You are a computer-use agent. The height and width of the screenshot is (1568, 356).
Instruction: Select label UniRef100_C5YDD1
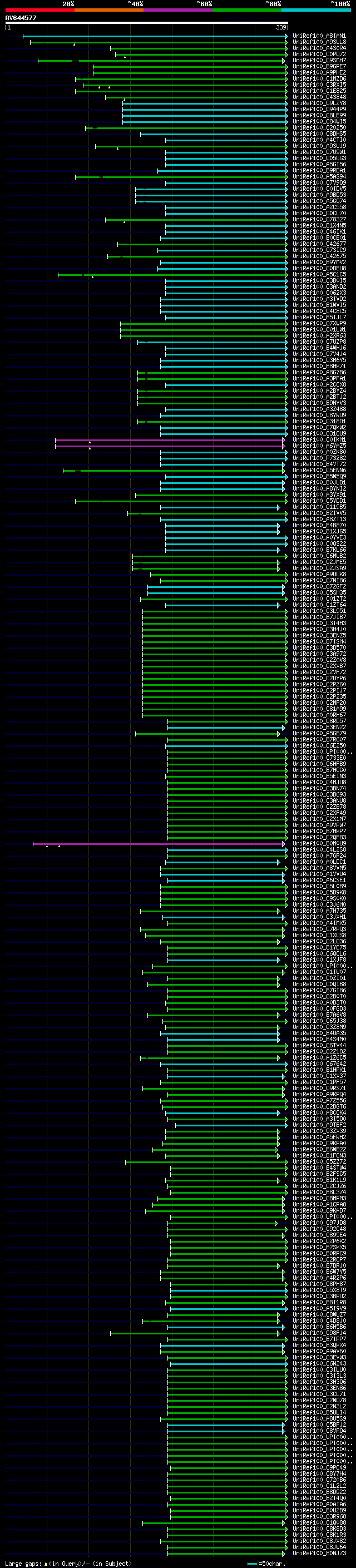[x=319, y=501]
